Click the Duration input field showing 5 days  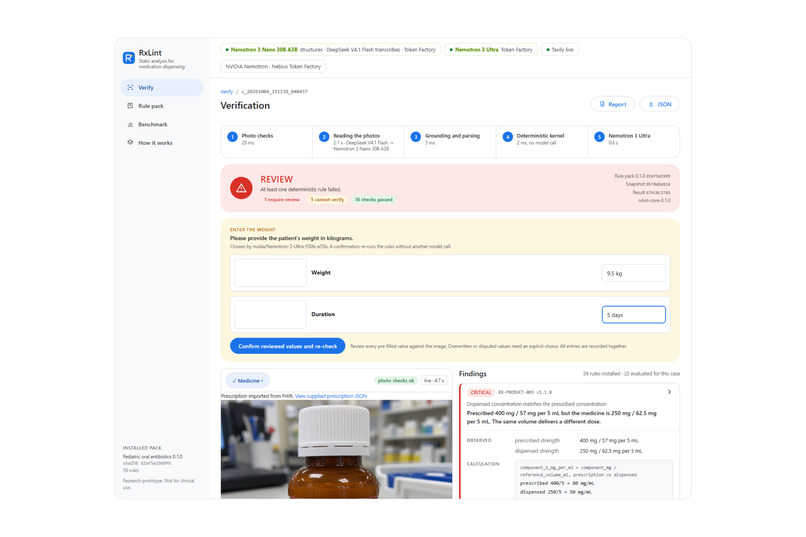pos(633,314)
